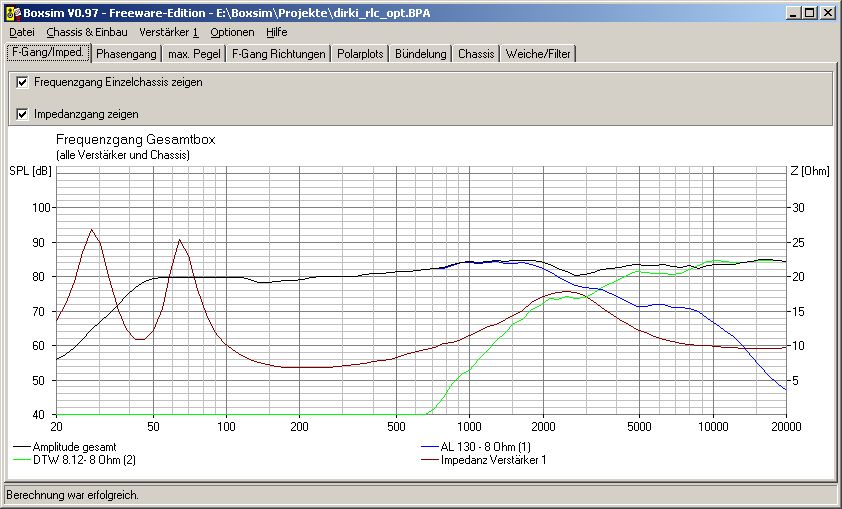842x509 pixels.
Task: Maximize the Boxsim window
Action: [x=810, y=13]
